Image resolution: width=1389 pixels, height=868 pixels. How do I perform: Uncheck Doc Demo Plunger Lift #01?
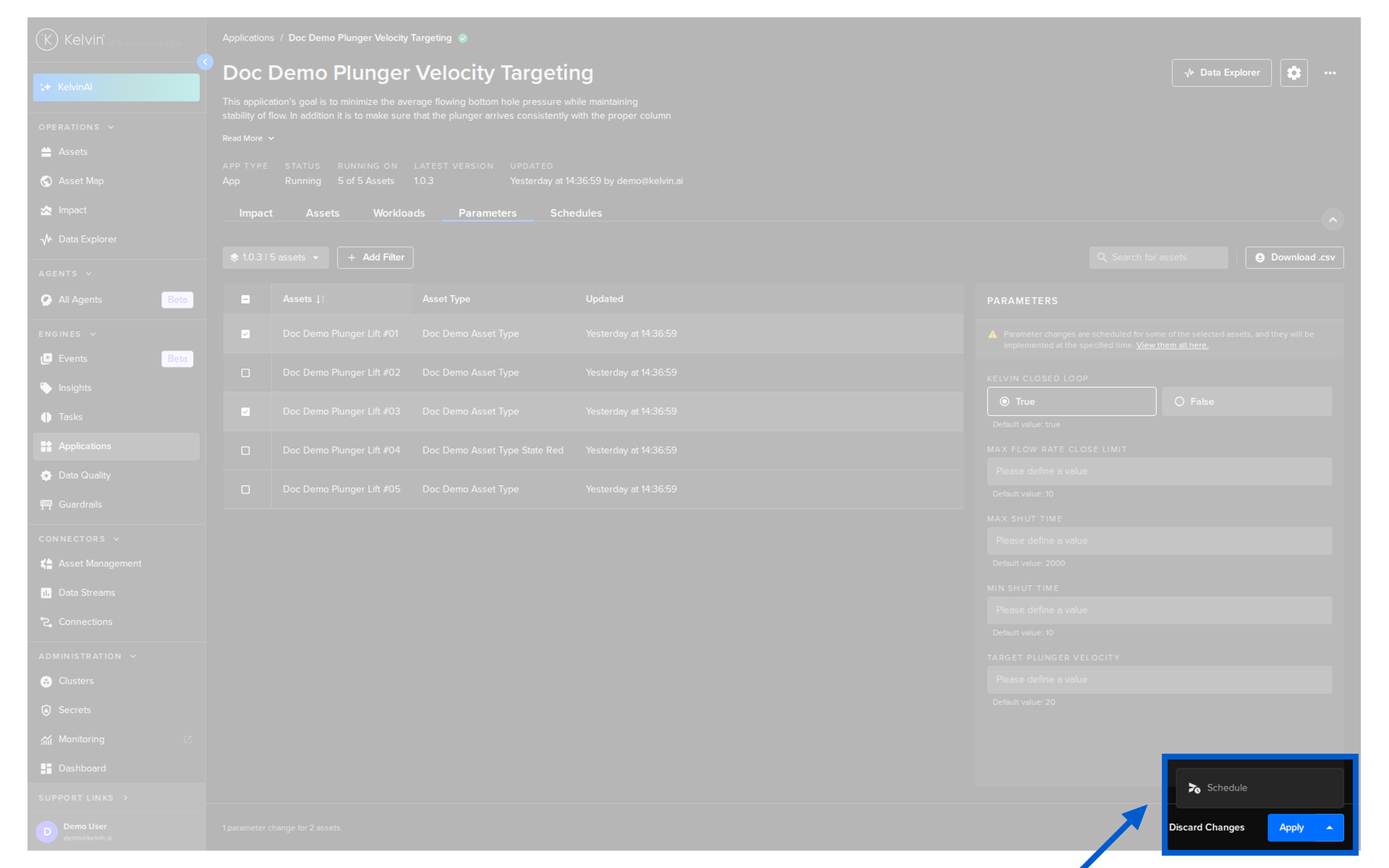pyautogui.click(x=245, y=334)
